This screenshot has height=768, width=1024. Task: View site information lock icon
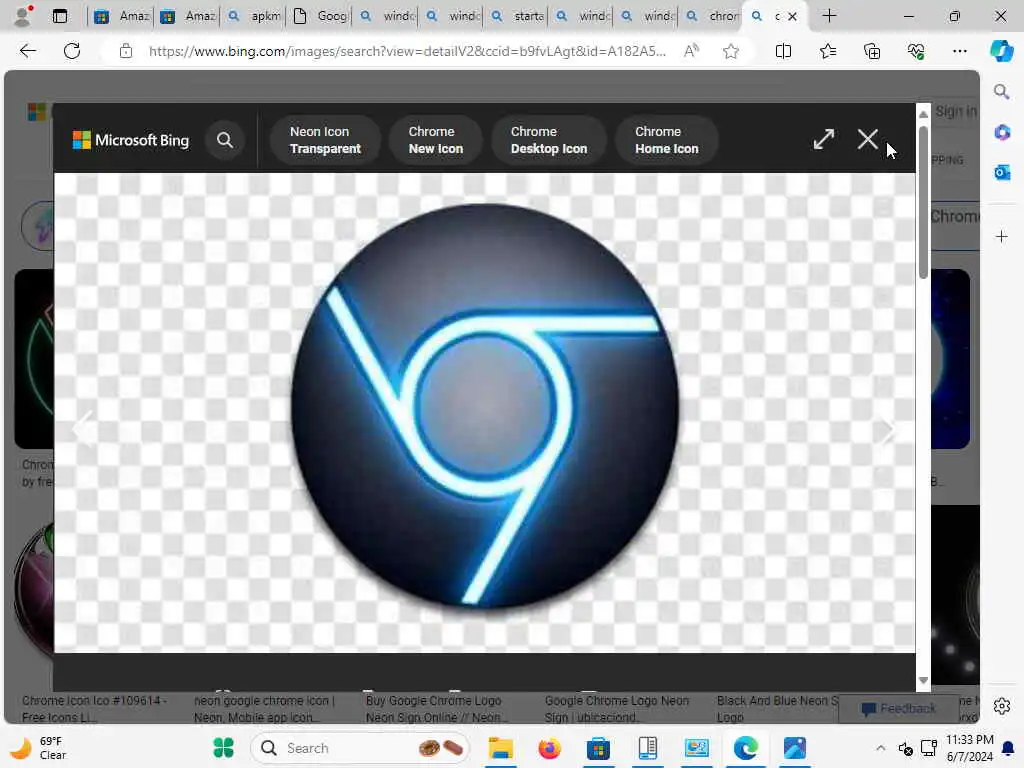[126, 51]
